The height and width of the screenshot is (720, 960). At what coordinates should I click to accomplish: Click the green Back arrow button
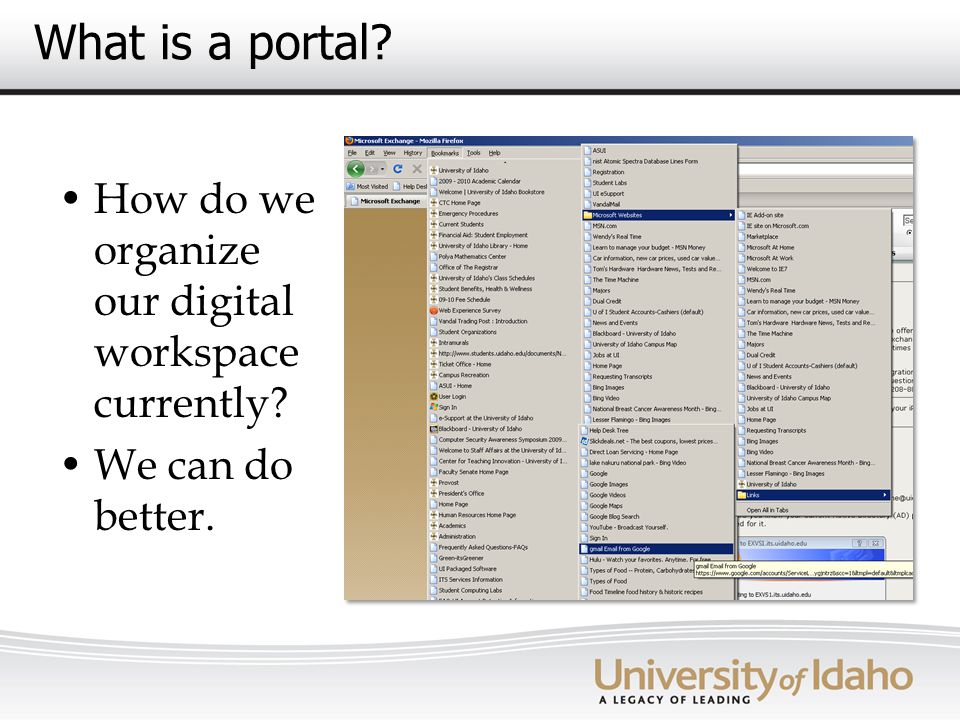point(356,168)
